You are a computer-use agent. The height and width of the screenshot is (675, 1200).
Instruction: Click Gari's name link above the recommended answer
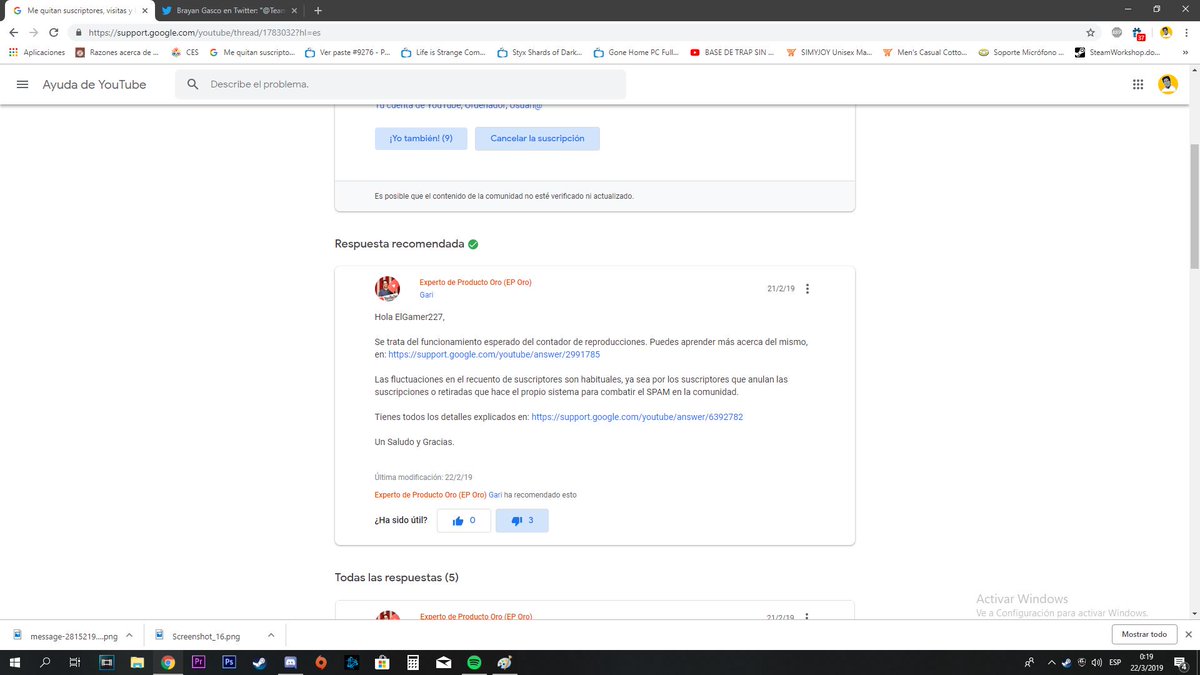click(426, 295)
